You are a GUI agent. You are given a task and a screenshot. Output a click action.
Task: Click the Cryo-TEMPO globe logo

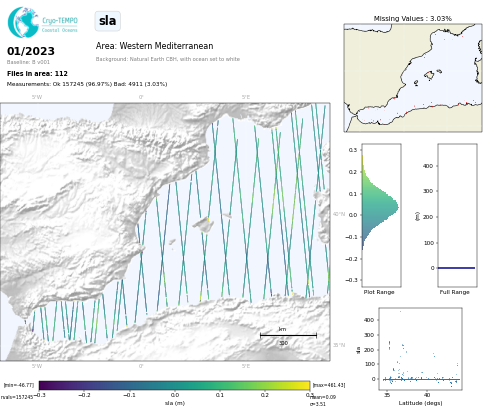[23, 22]
